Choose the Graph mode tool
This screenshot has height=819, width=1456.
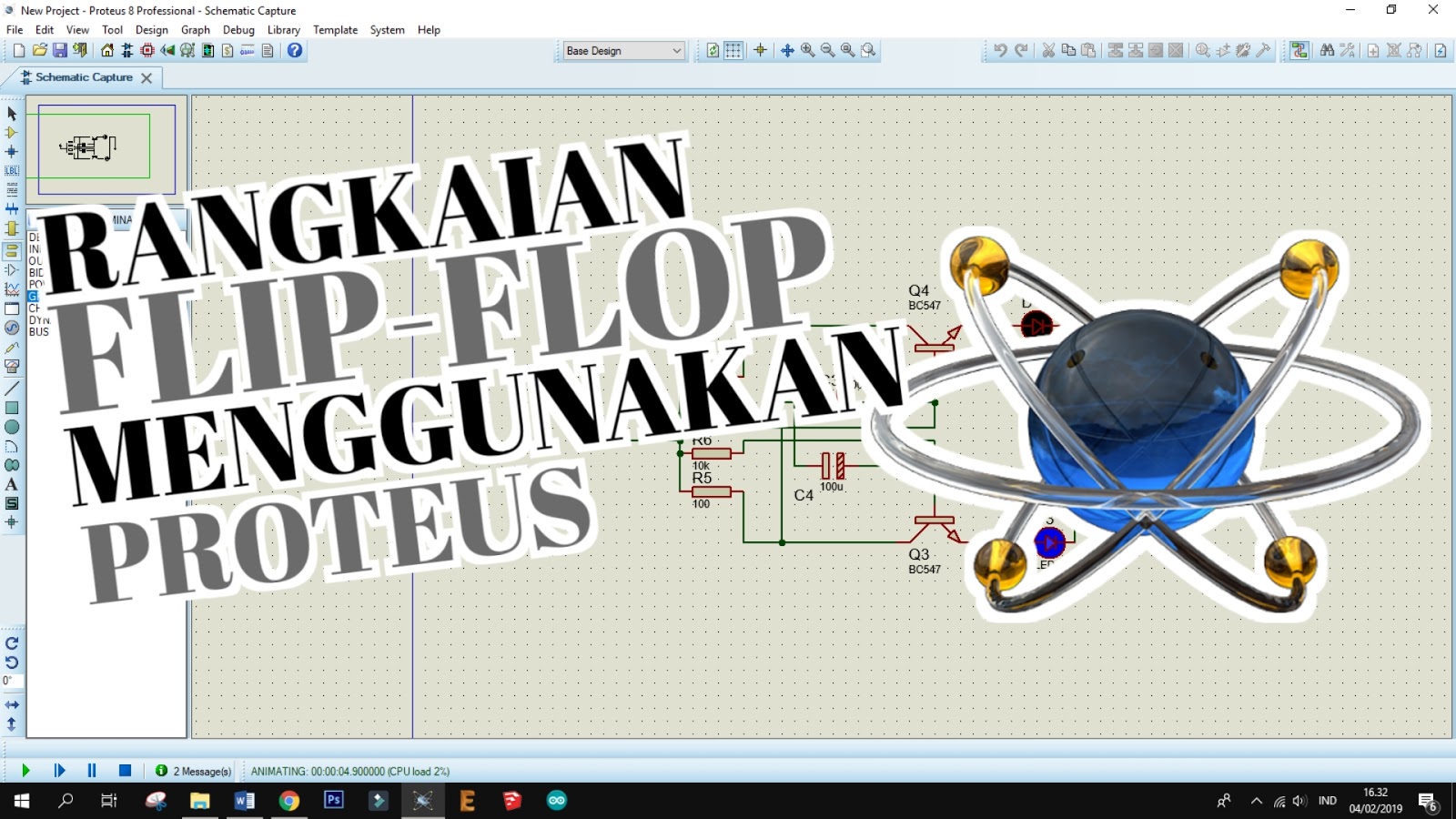point(12,289)
